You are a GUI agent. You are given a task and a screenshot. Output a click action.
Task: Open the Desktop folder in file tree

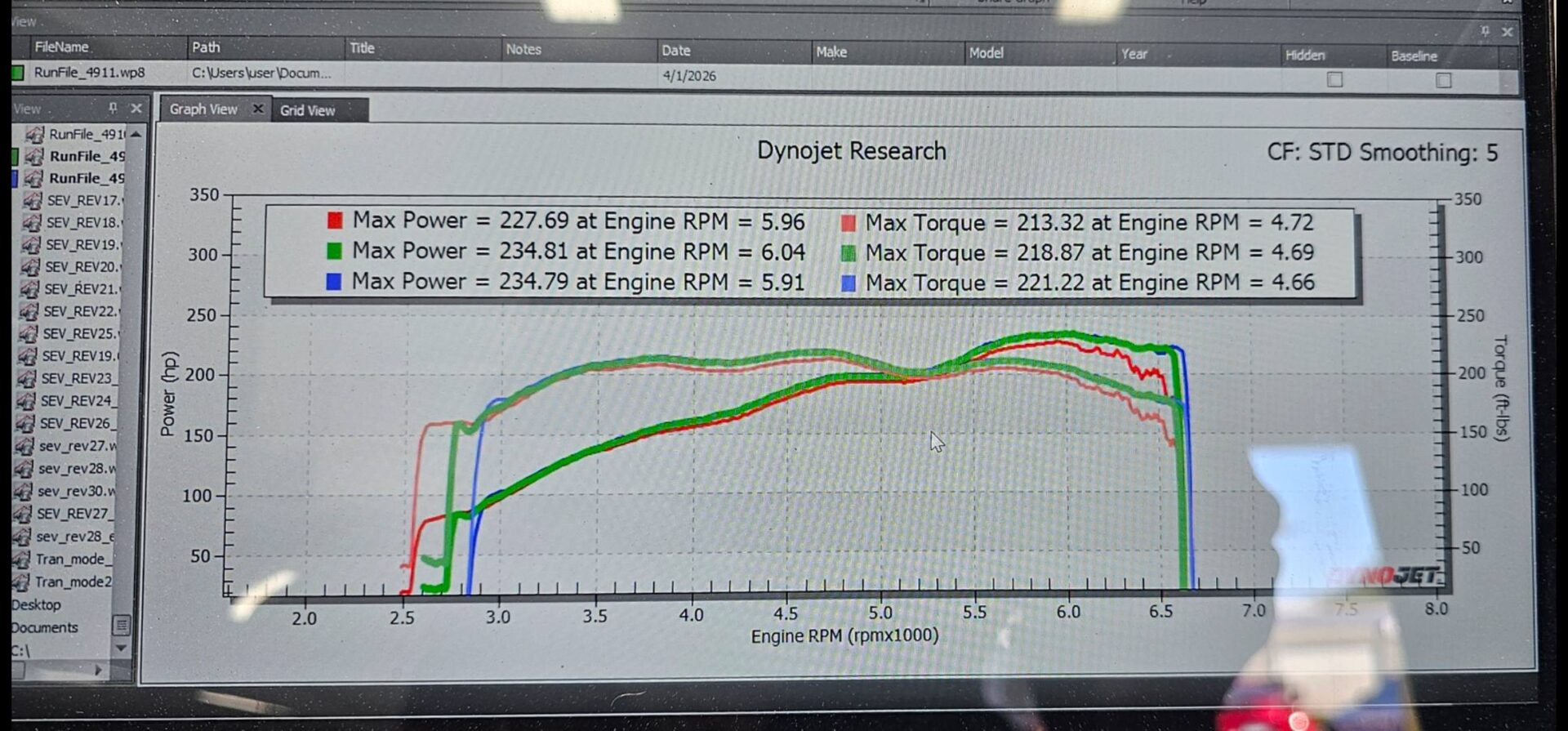37,605
